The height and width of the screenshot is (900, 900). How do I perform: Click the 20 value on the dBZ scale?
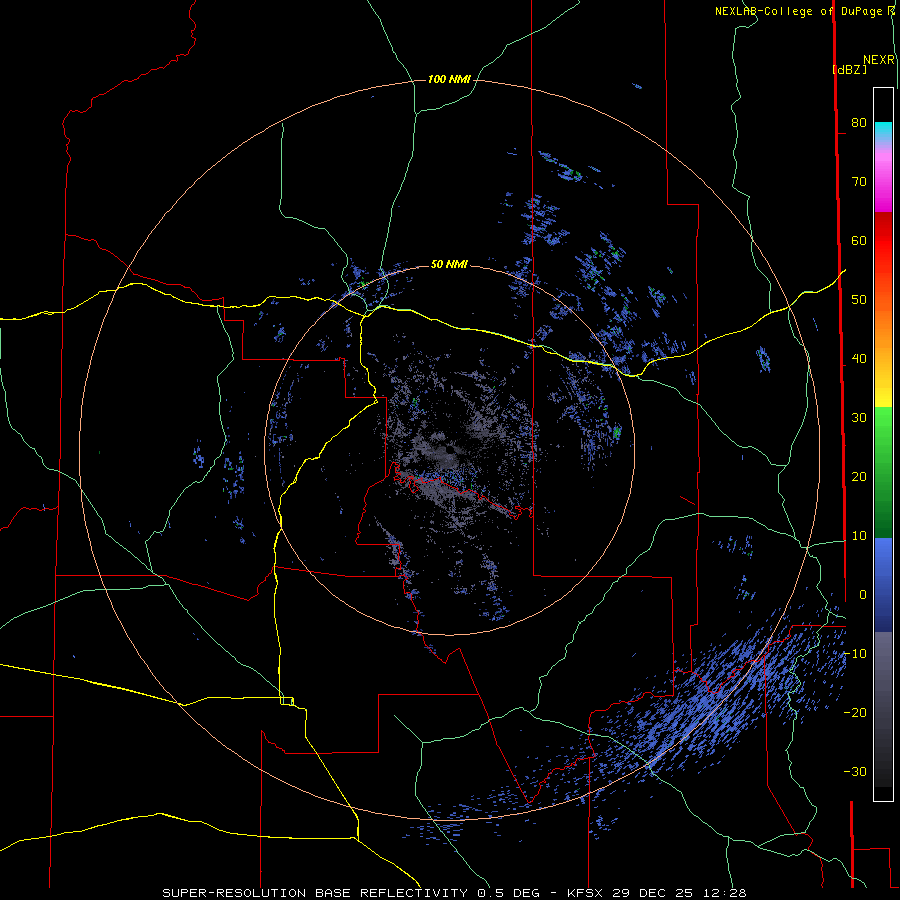tap(859, 476)
